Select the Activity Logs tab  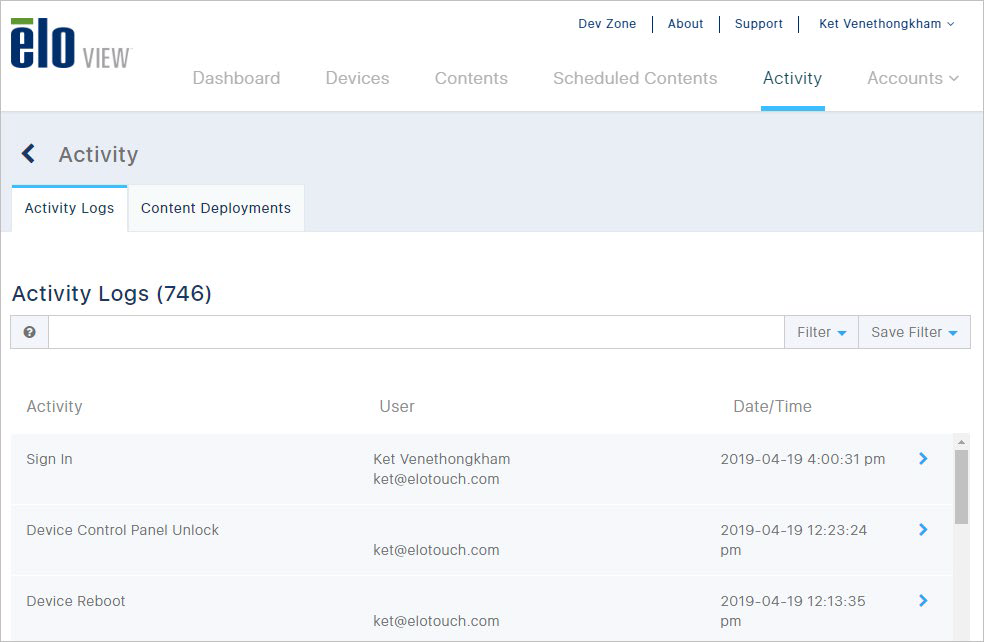coord(70,208)
